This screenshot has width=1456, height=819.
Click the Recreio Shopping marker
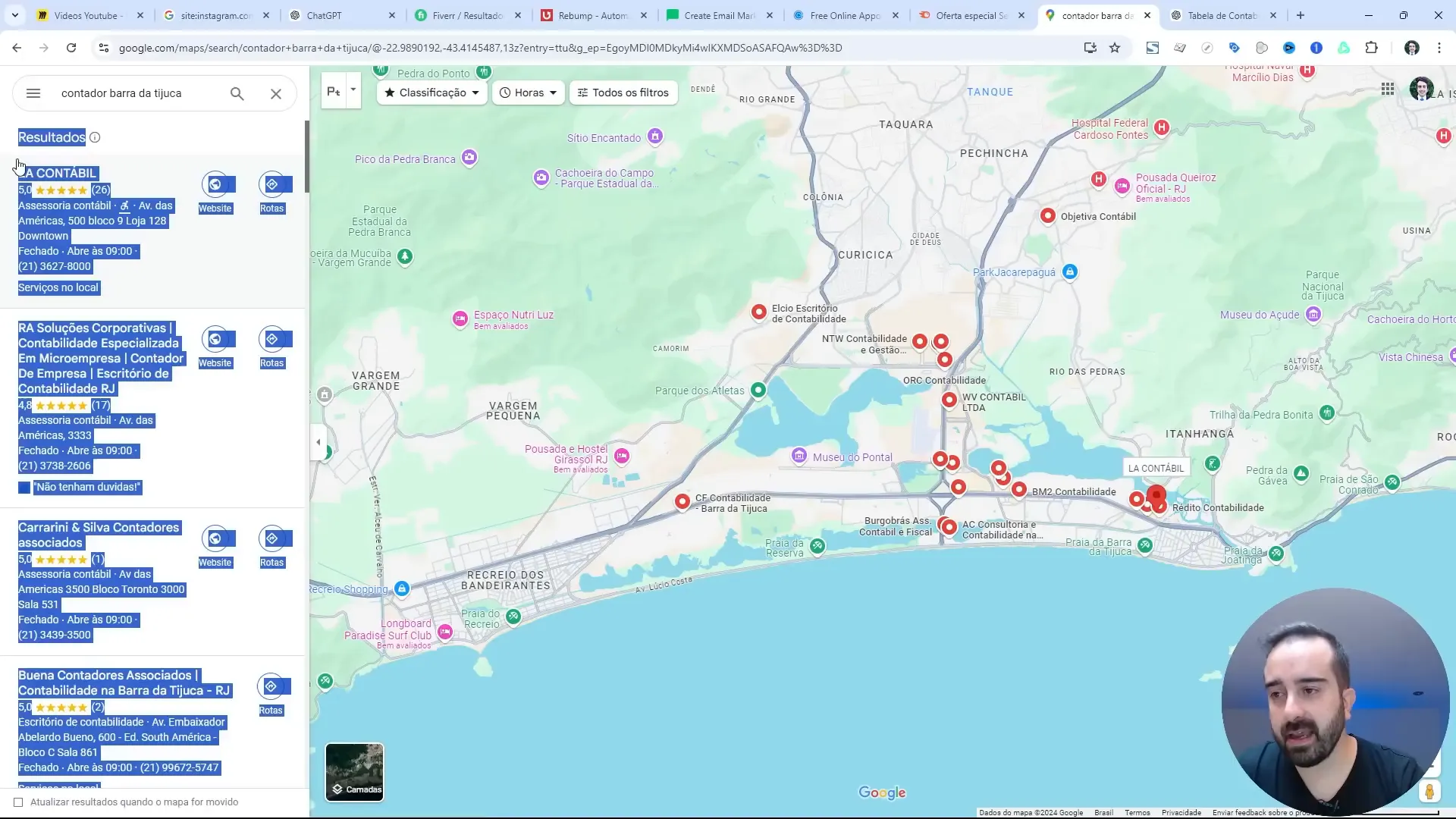point(402,588)
